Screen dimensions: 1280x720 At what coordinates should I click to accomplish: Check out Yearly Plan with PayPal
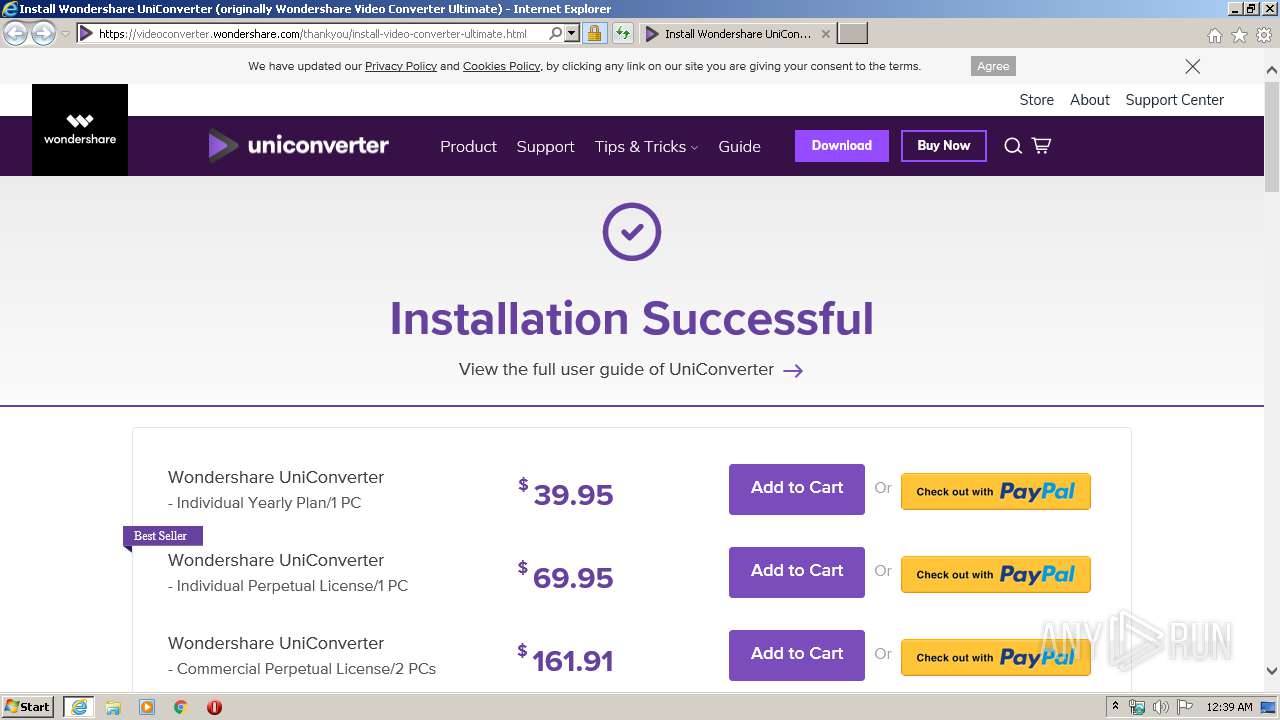996,491
